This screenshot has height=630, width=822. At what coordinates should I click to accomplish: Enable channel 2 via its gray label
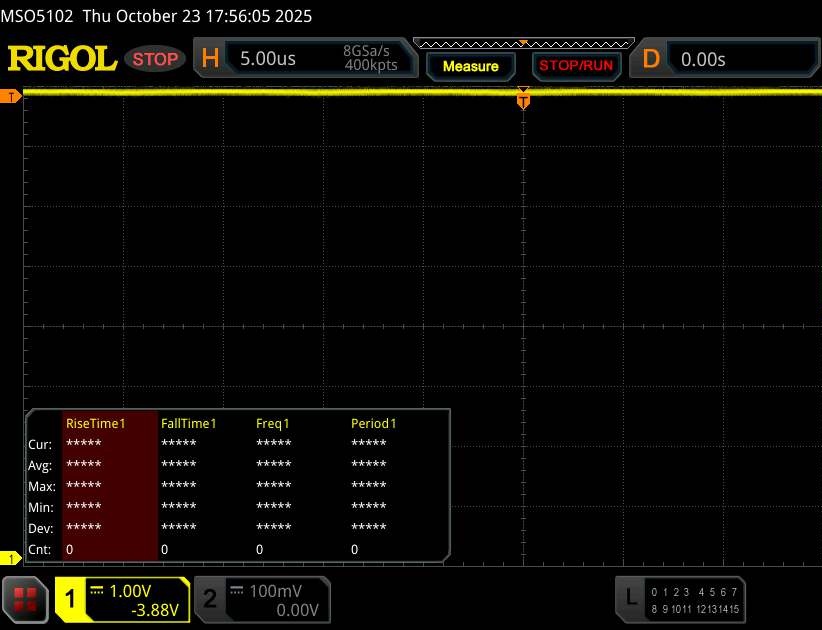pyautogui.click(x=210, y=599)
